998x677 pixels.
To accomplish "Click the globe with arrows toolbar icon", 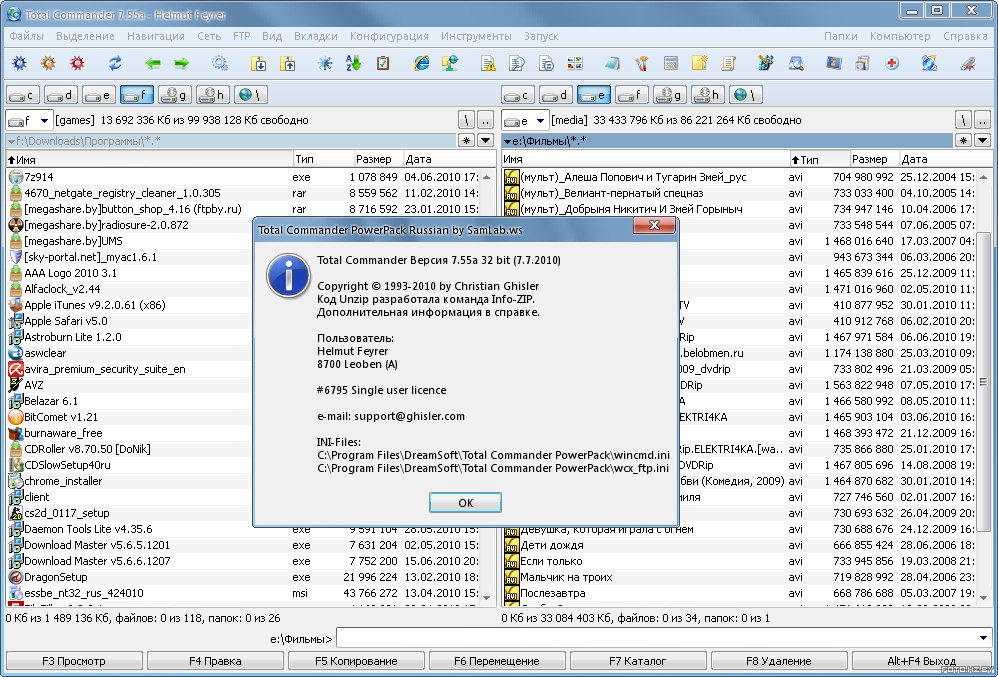I will coord(929,63).
